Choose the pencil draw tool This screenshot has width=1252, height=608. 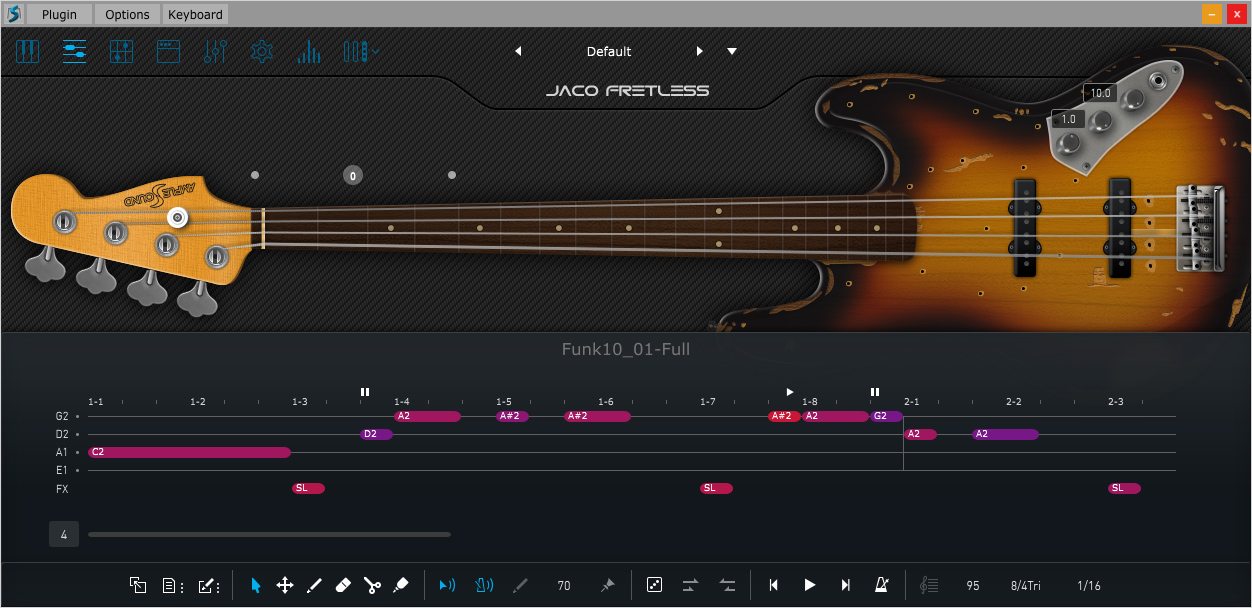click(x=313, y=585)
